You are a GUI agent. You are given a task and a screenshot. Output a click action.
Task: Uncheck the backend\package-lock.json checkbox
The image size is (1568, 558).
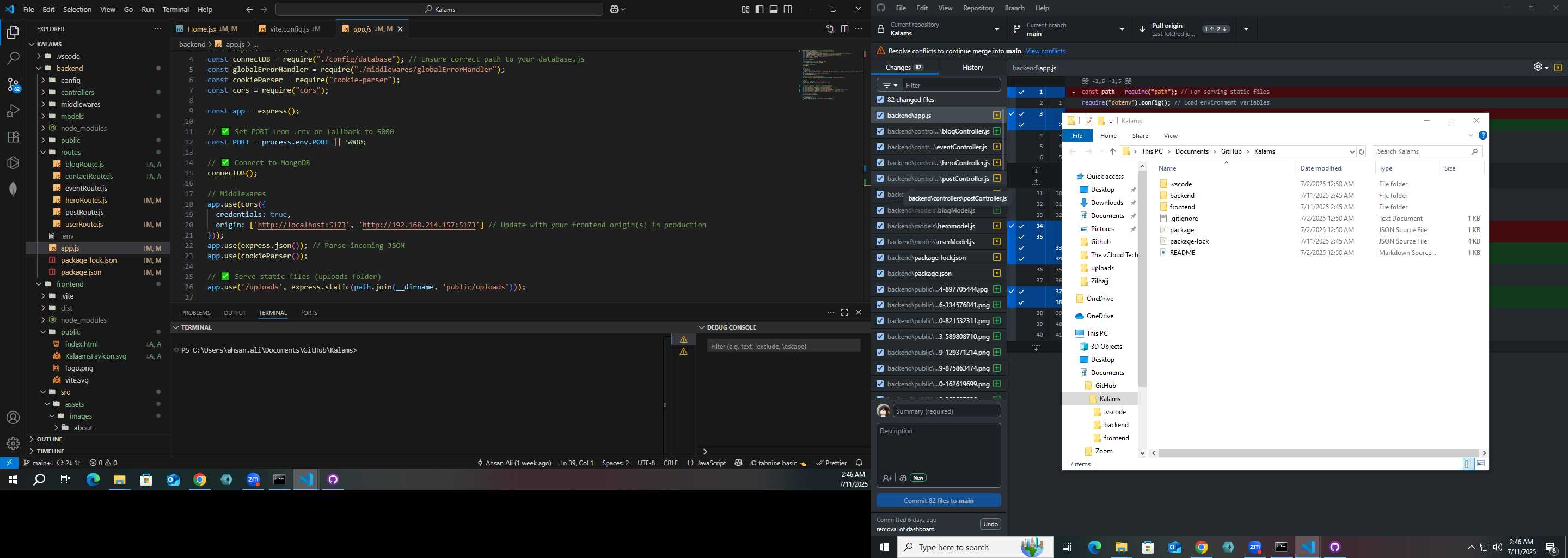(x=880, y=258)
